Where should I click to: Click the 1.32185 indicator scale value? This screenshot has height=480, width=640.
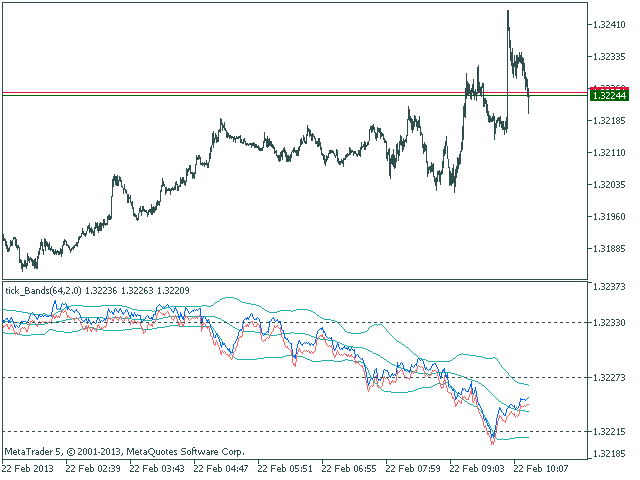(609, 454)
